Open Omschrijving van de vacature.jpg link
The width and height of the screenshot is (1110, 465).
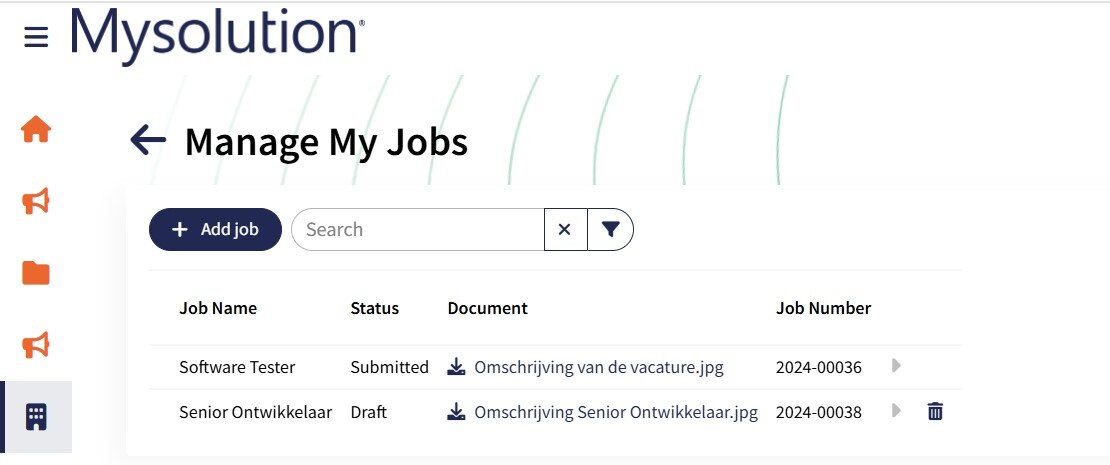(x=598, y=367)
